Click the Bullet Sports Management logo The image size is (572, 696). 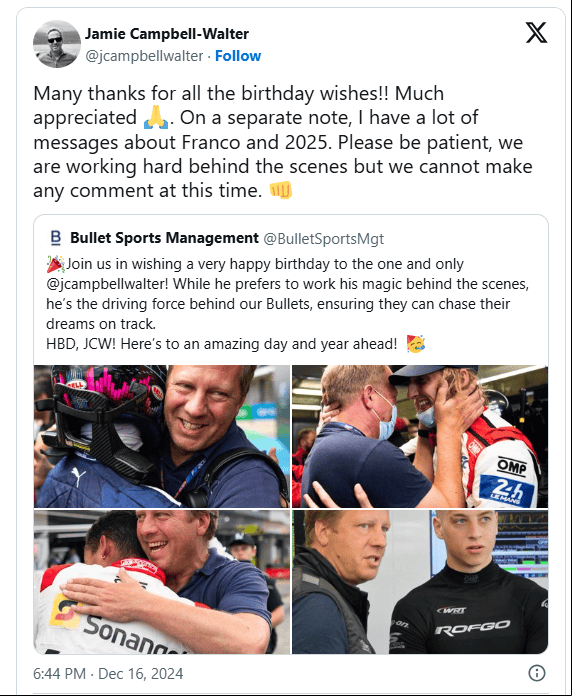(x=55, y=238)
